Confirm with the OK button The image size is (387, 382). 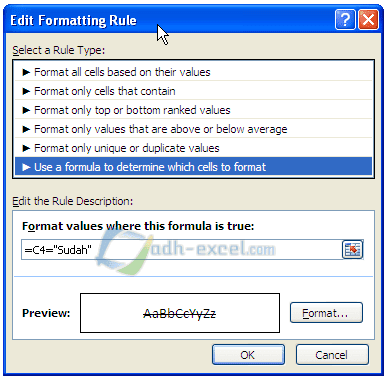click(x=248, y=355)
